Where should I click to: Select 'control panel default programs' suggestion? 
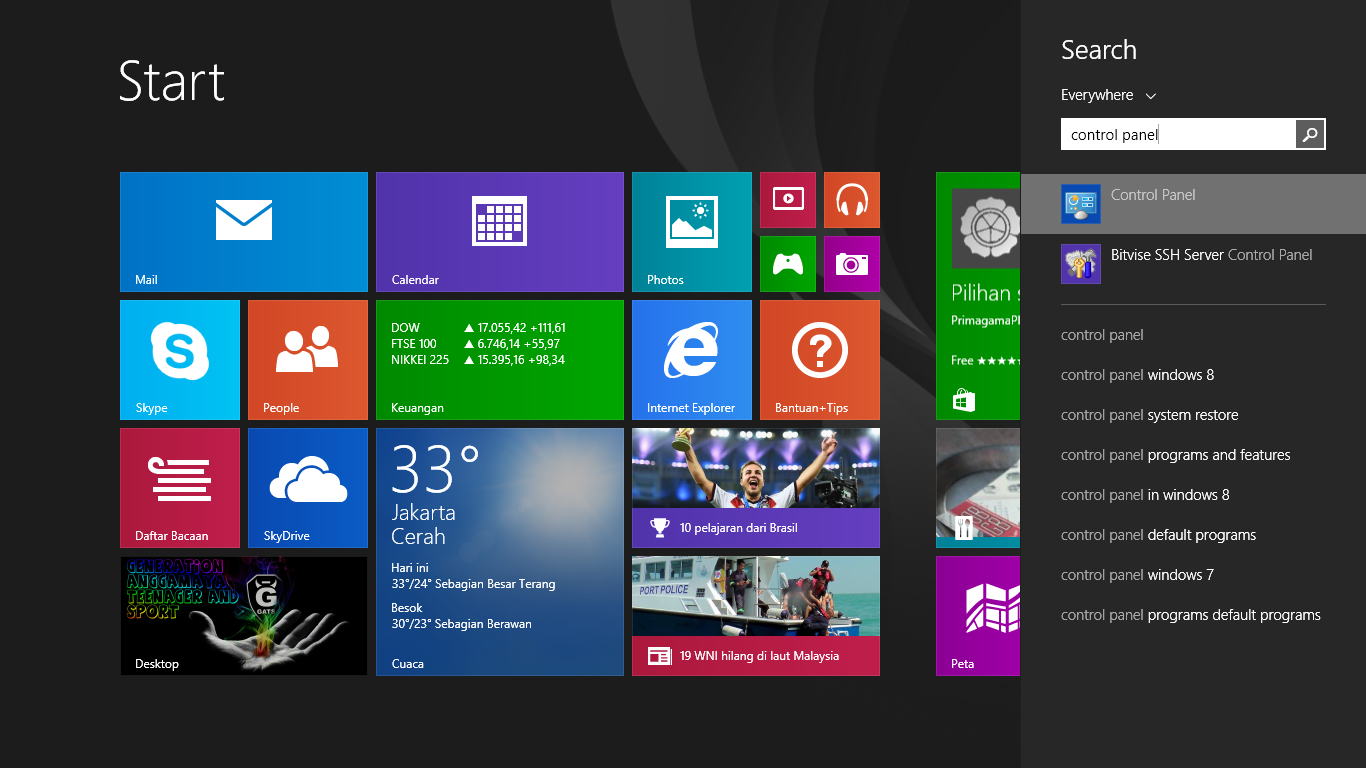click(1159, 535)
